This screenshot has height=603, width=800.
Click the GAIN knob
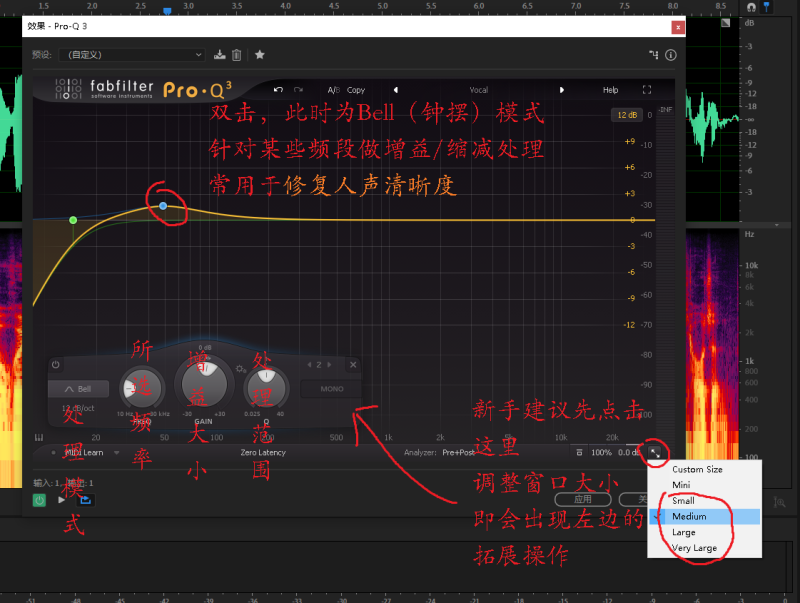tap(203, 386)
